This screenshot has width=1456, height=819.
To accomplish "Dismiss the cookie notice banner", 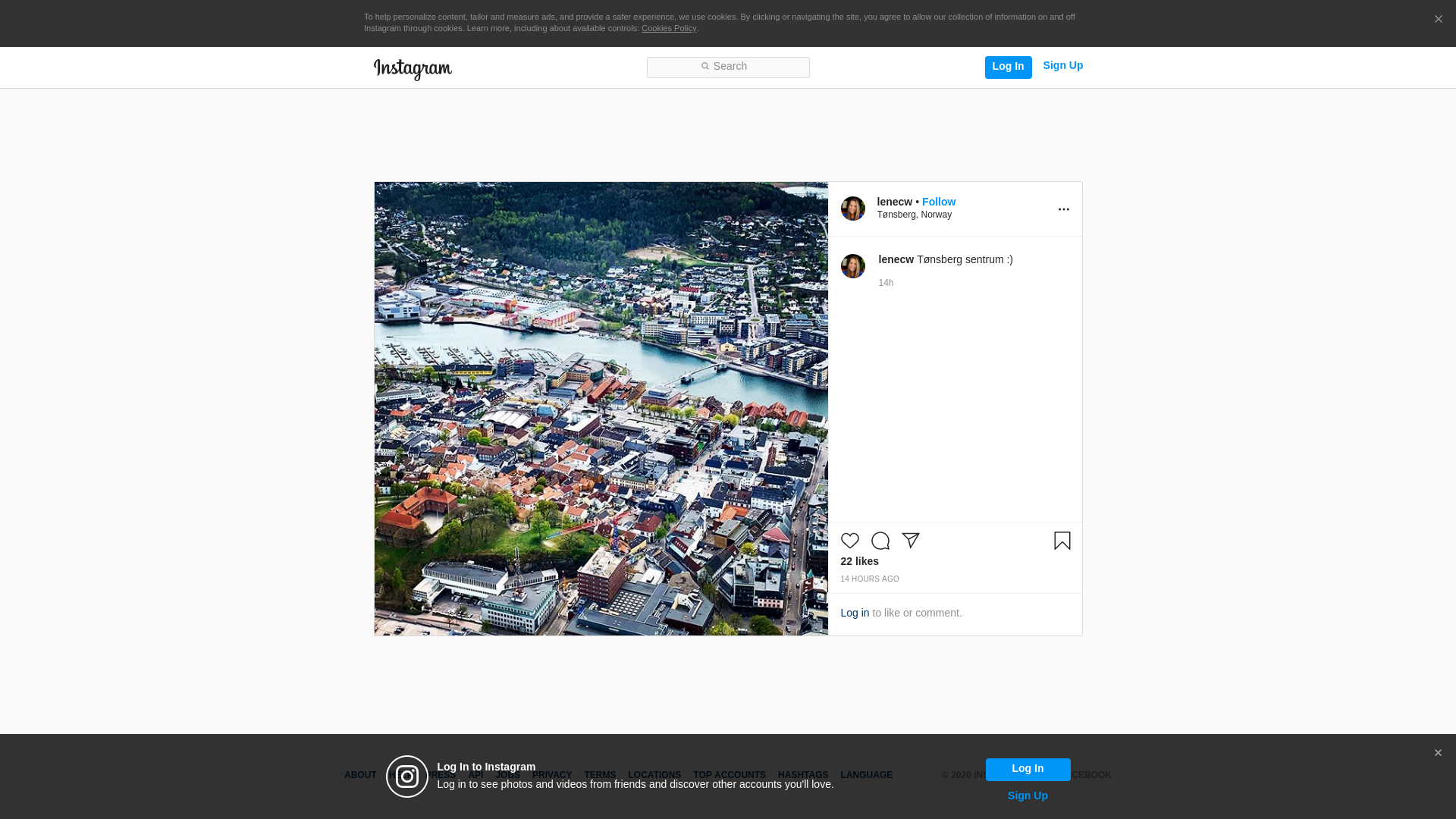I will [x=1438, y=20].
